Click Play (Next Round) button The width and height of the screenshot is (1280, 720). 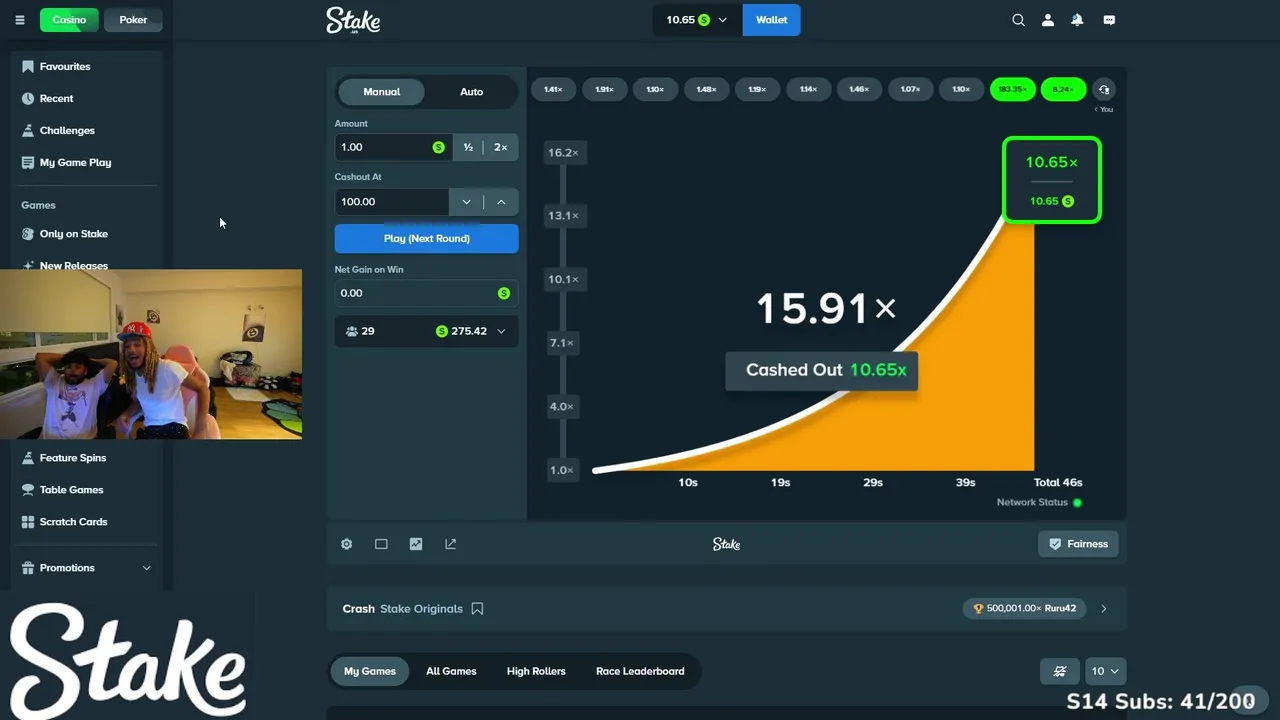[427, 239]
